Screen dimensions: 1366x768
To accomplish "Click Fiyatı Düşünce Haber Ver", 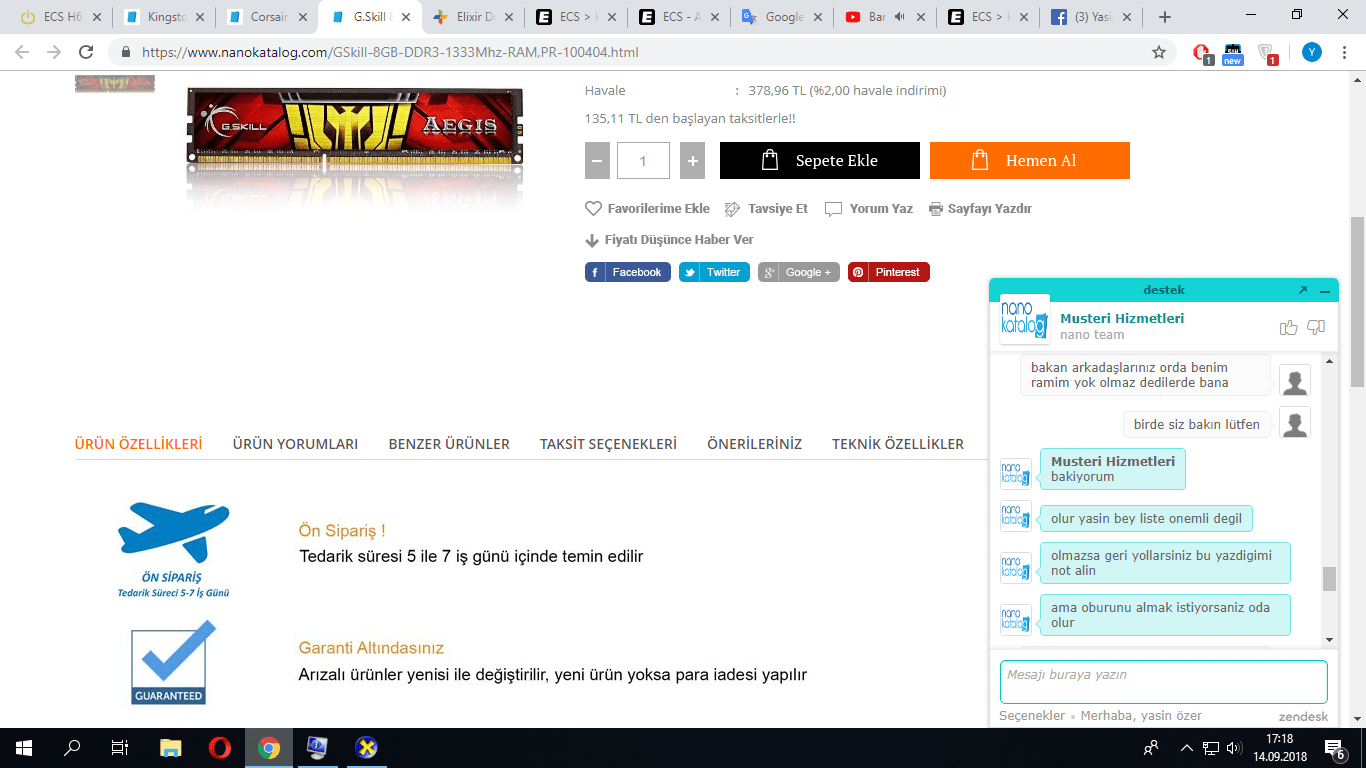I will pyautogui.click(x=669, y=240).
